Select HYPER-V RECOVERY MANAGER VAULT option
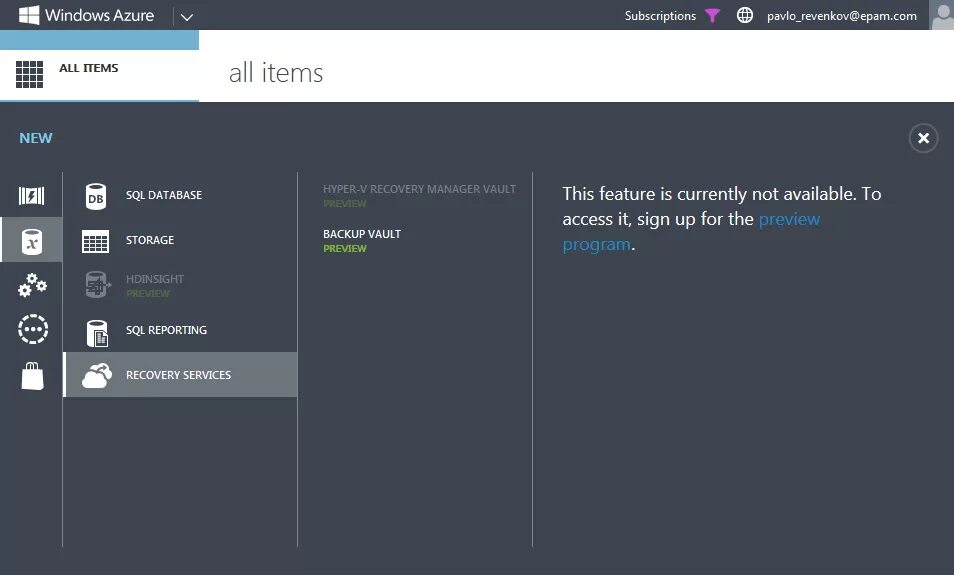The width and height of the screenshot is (954, 575). (419, 195)
